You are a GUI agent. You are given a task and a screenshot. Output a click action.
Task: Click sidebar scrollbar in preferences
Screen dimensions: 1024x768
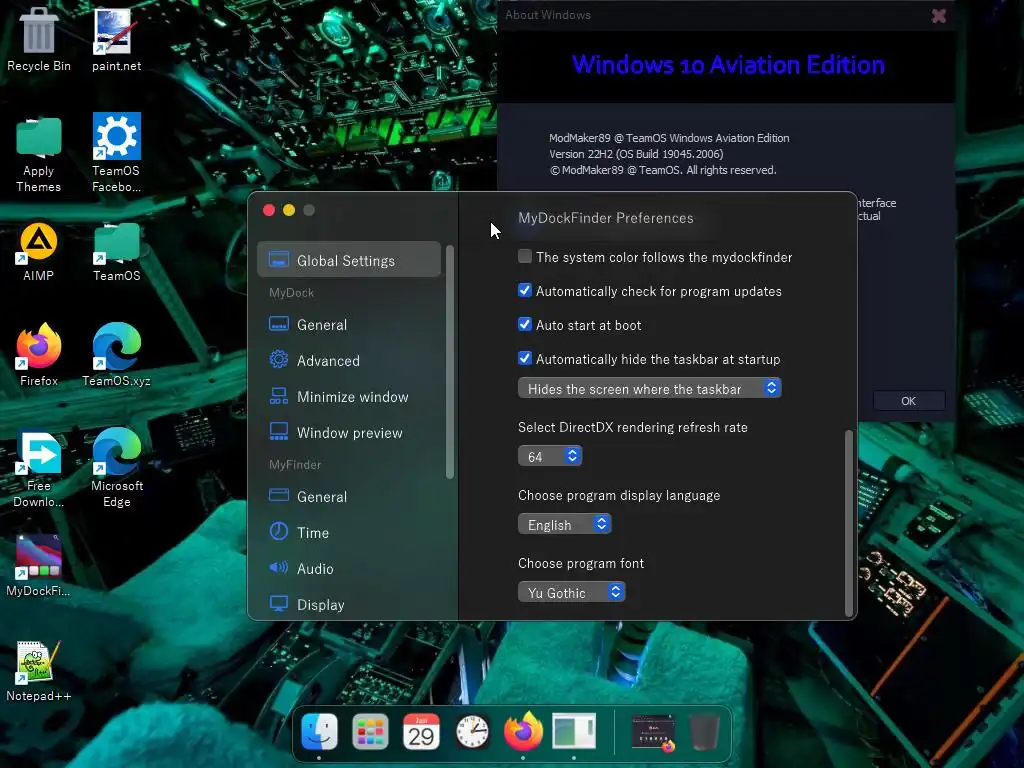[x=449, y=362]
